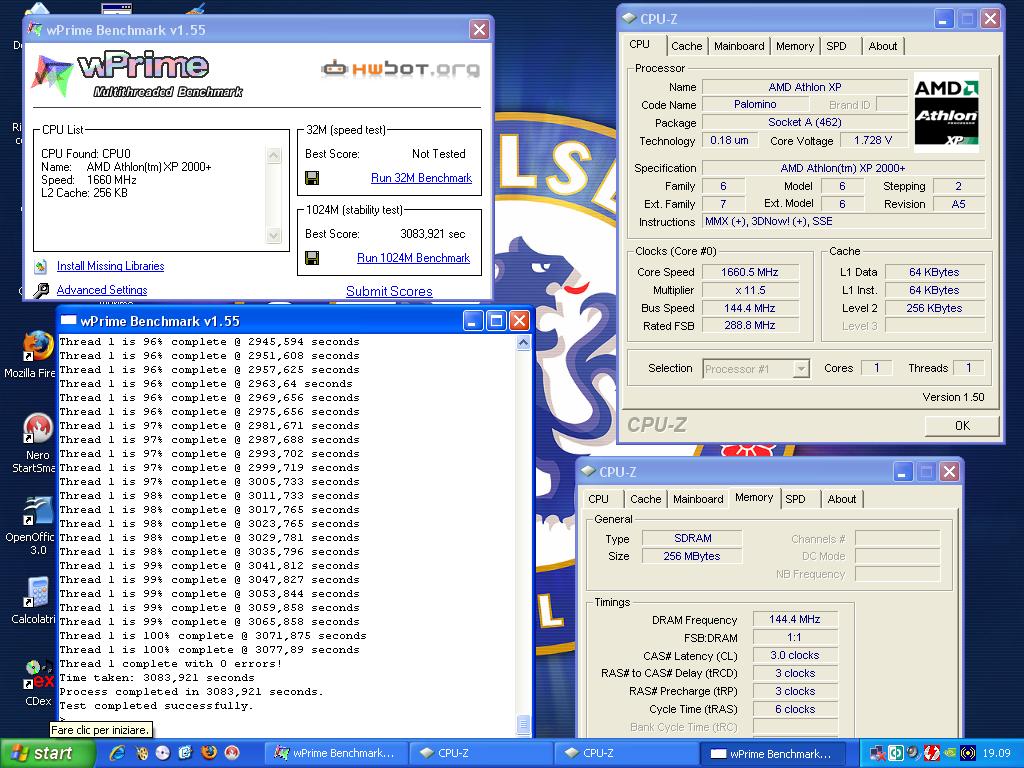Click the wPrime console taskbar button
This screenshot has height=768, width=1024.
(x=773, y=753)
